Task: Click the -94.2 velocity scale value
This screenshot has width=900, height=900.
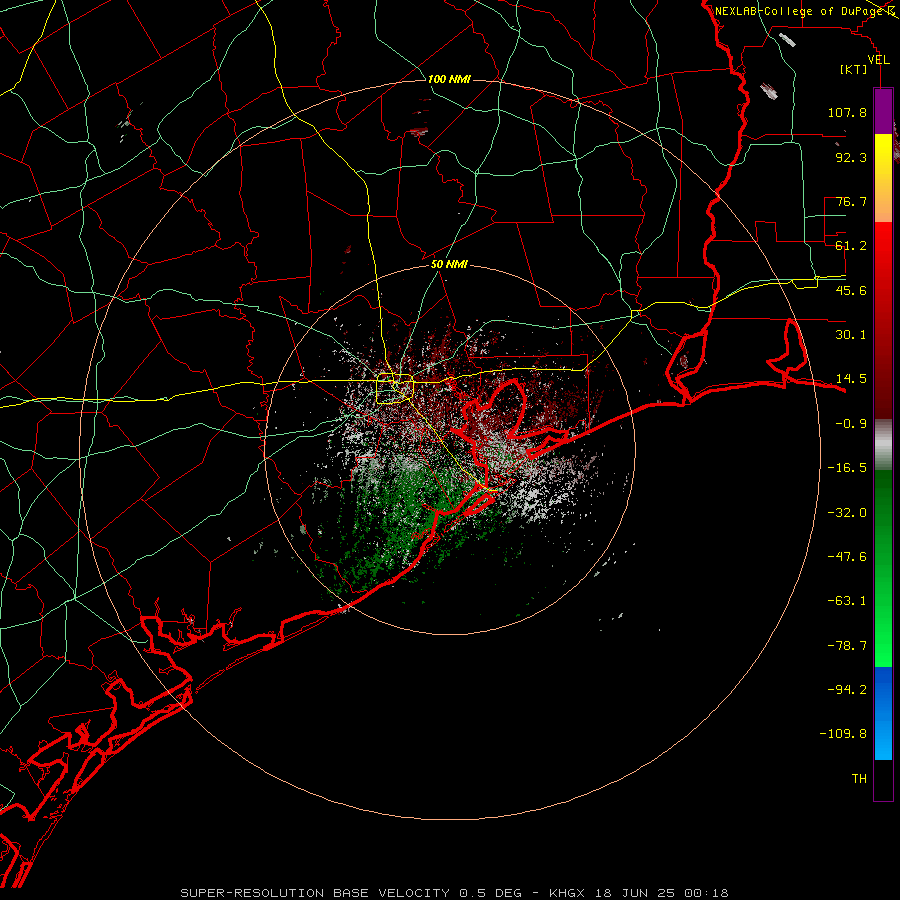Action: (x=847, y=690)
